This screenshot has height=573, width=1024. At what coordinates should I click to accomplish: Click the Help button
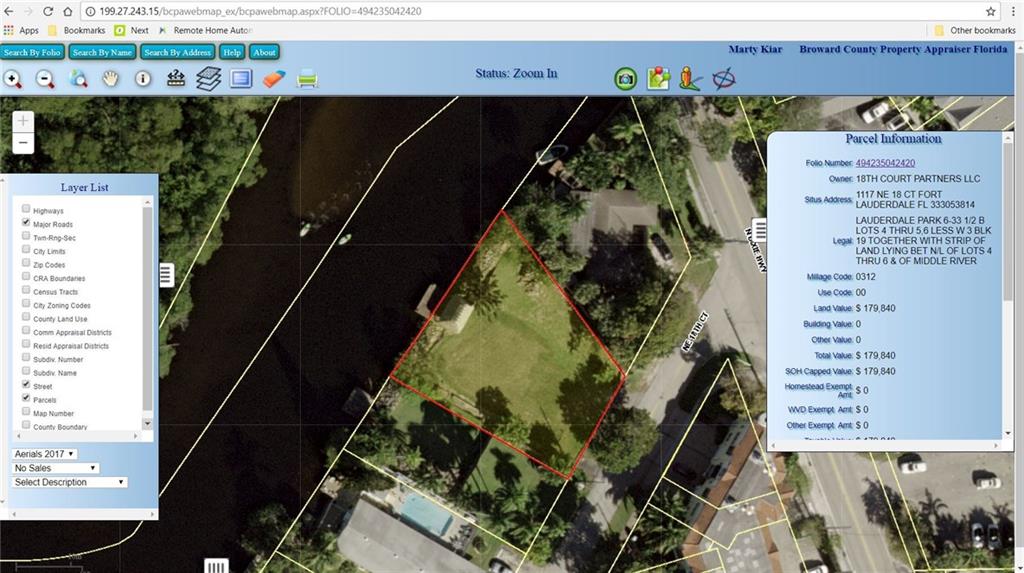pyautogui.click(x=232, y=52)
